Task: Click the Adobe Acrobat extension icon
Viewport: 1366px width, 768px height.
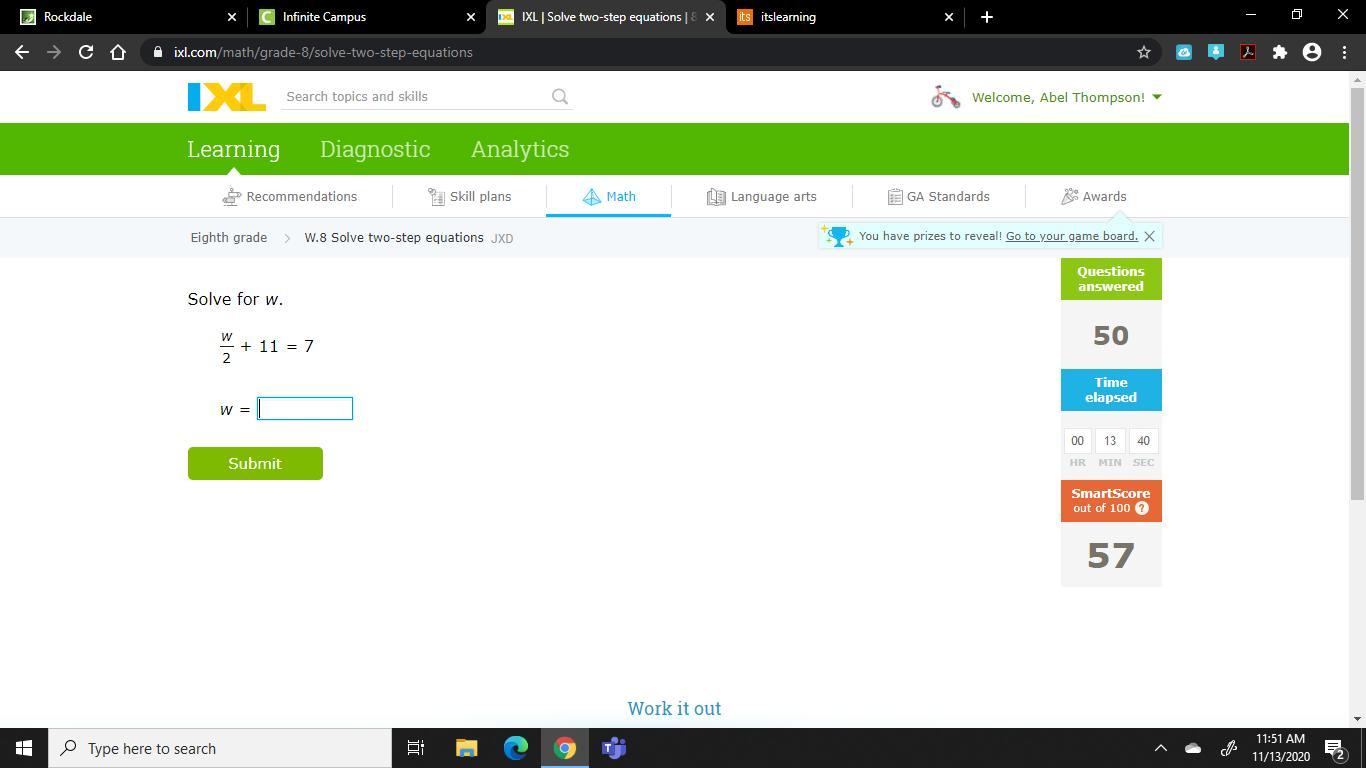Action: pos(1248,52)
